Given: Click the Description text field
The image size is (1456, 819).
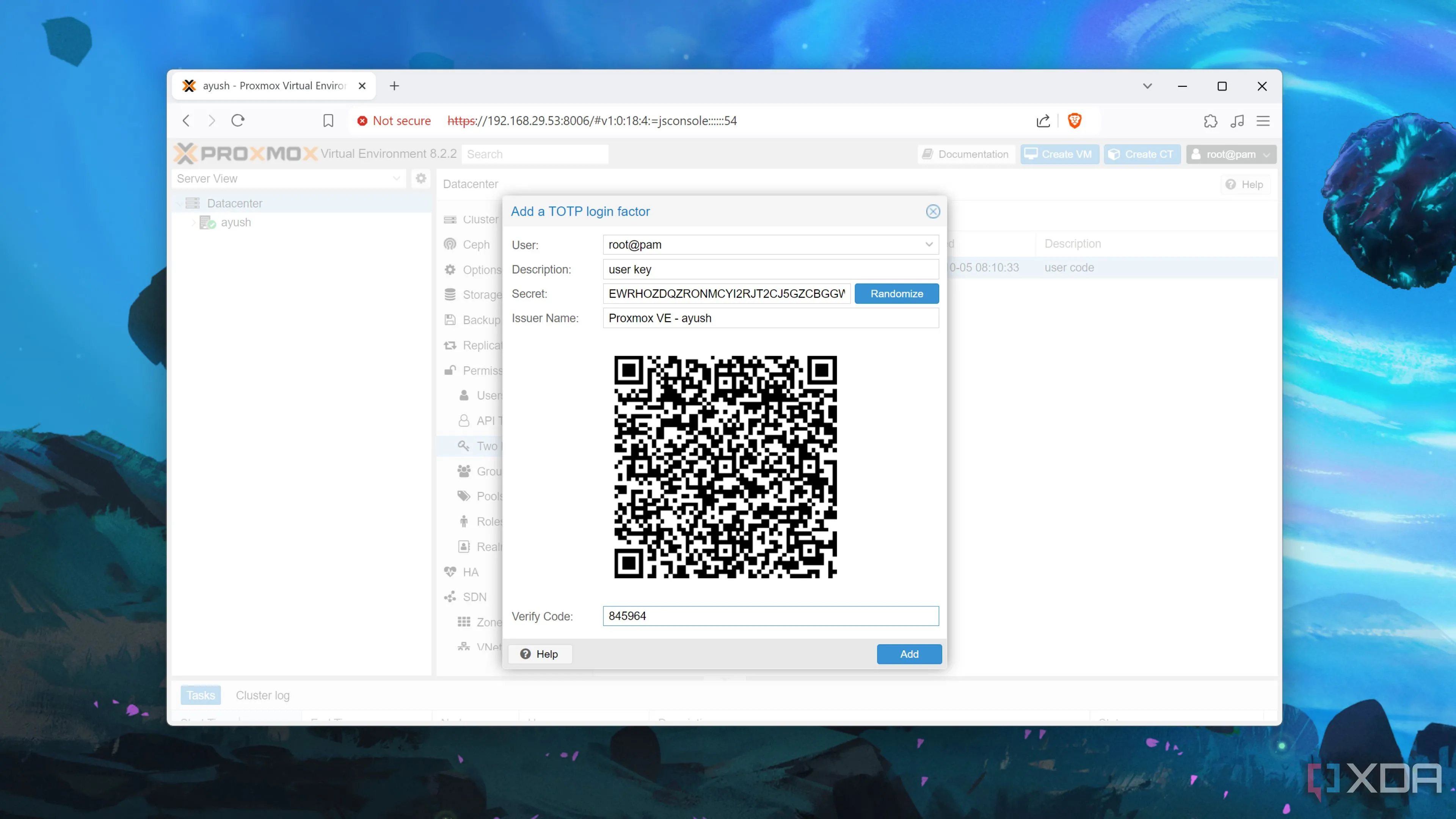Looking at the screenshot, I should (x=770, y=270).
